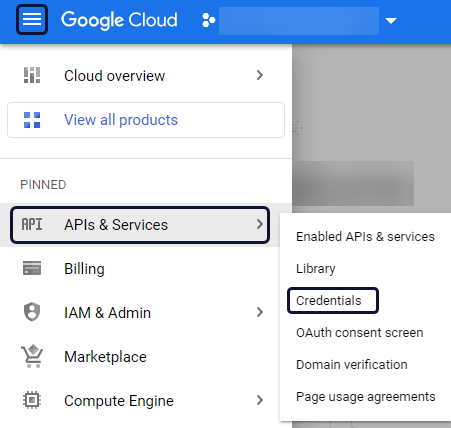Screen dimensions: 451x428
Task: Expand the Compute Engine chevron
Action: 260,400
